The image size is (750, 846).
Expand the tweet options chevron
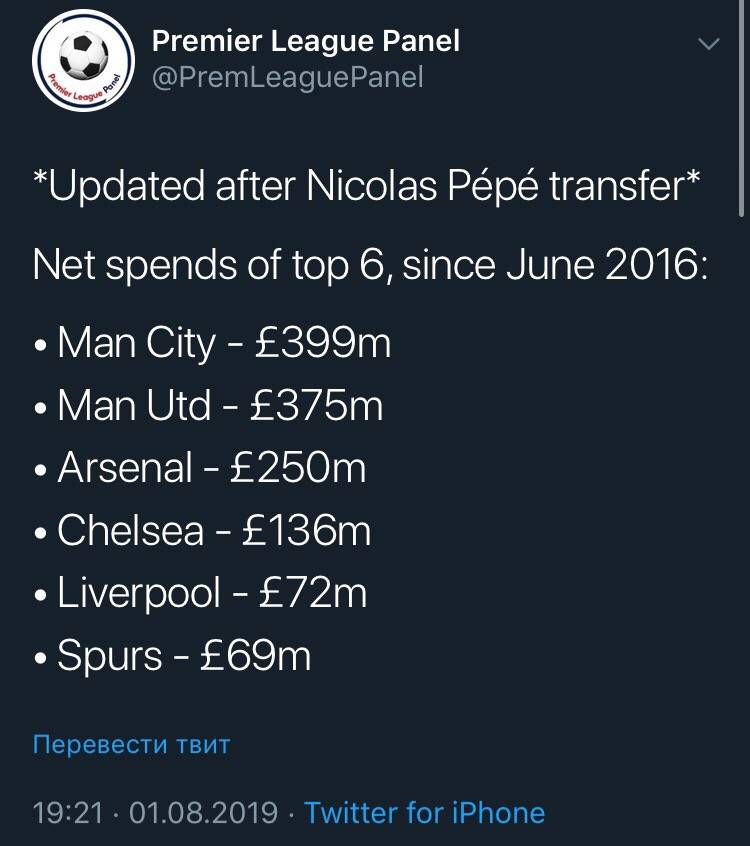point(708,44)
